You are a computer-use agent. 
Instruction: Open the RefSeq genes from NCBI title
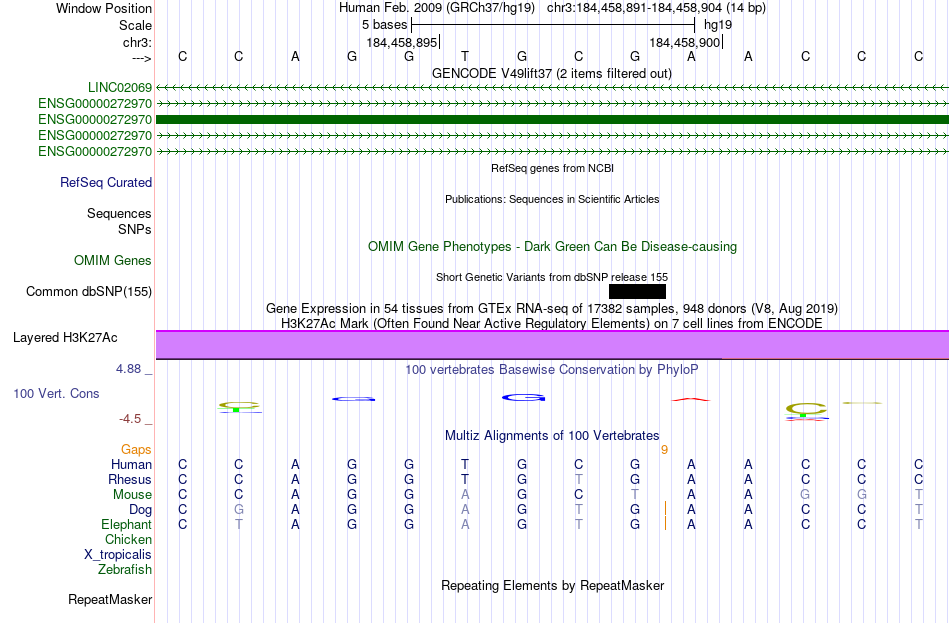click(x=552, y=168)
